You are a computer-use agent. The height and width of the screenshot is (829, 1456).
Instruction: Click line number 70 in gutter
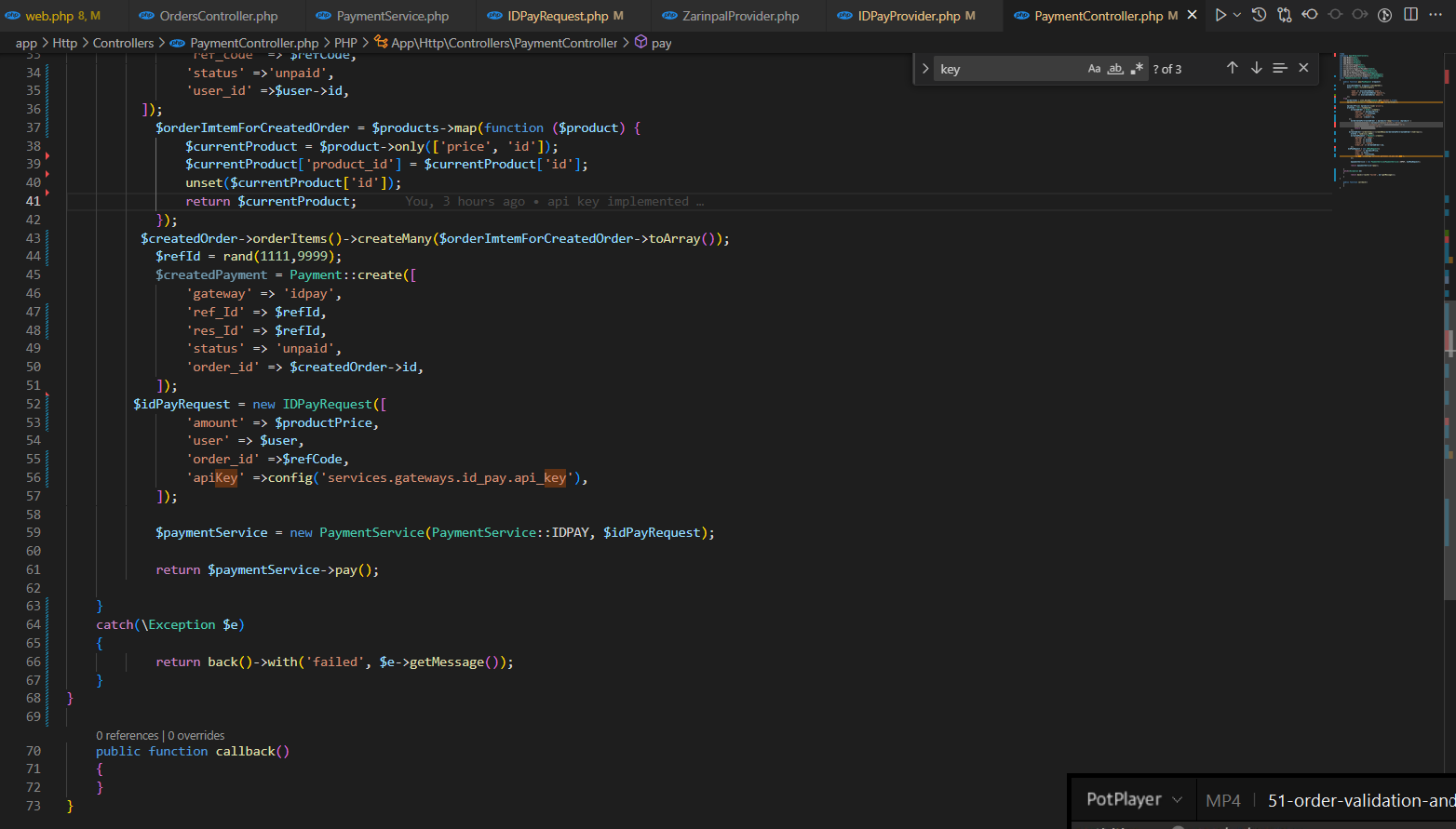(x=34, y=751)
